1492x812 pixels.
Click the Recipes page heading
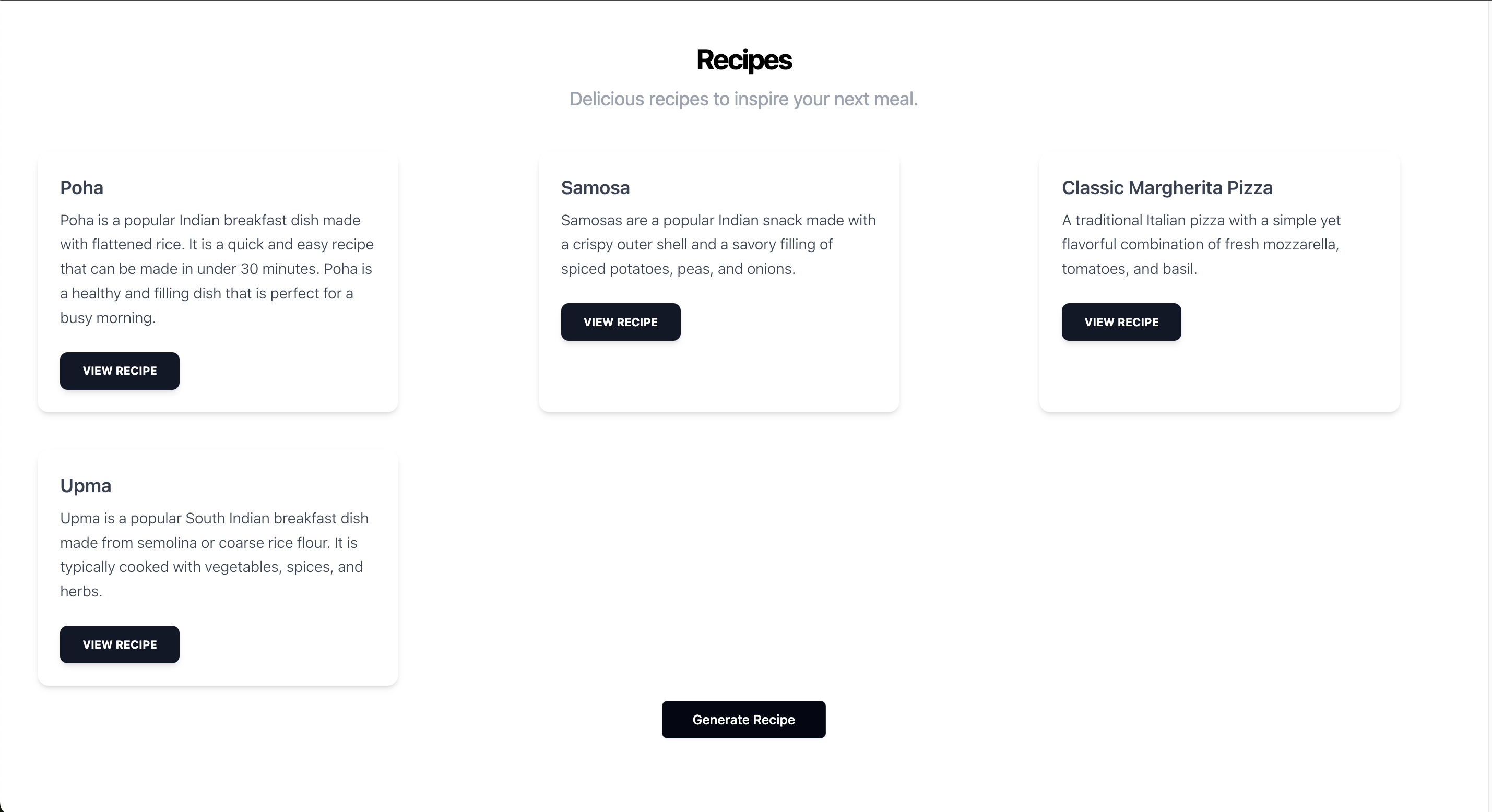(x=744, y=59)
